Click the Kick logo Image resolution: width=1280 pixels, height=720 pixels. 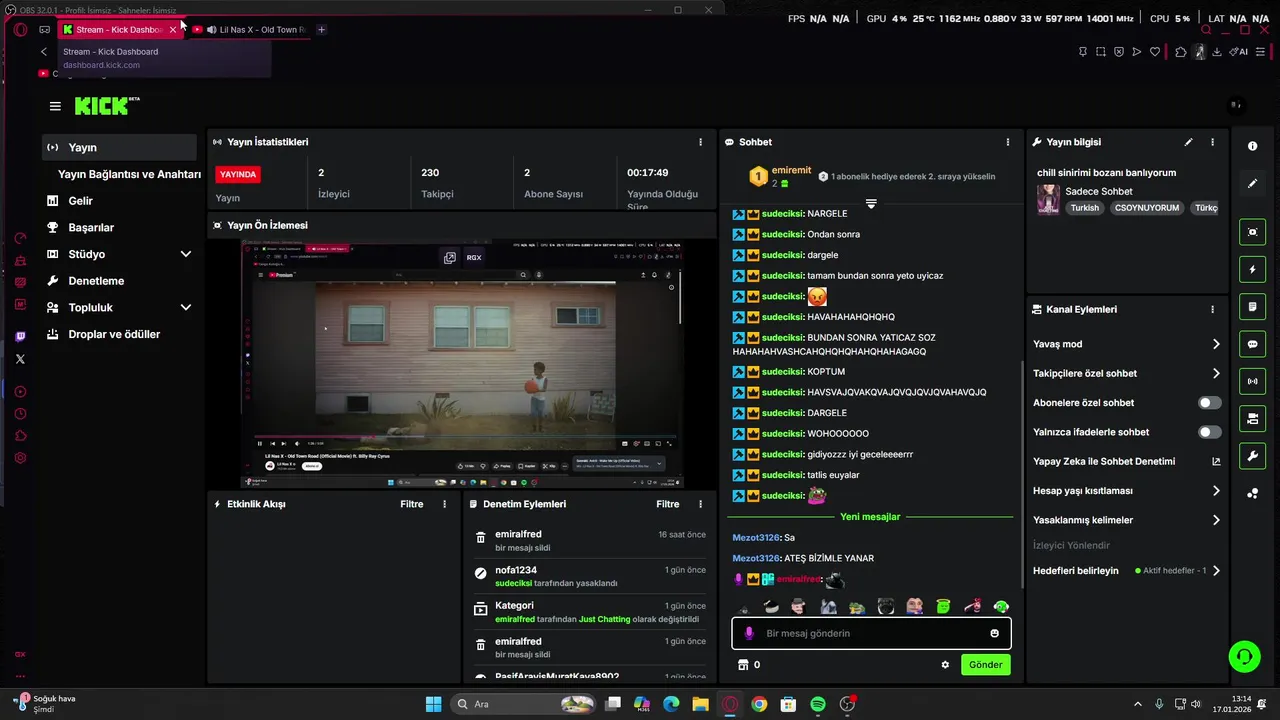[x=106, y=106]
